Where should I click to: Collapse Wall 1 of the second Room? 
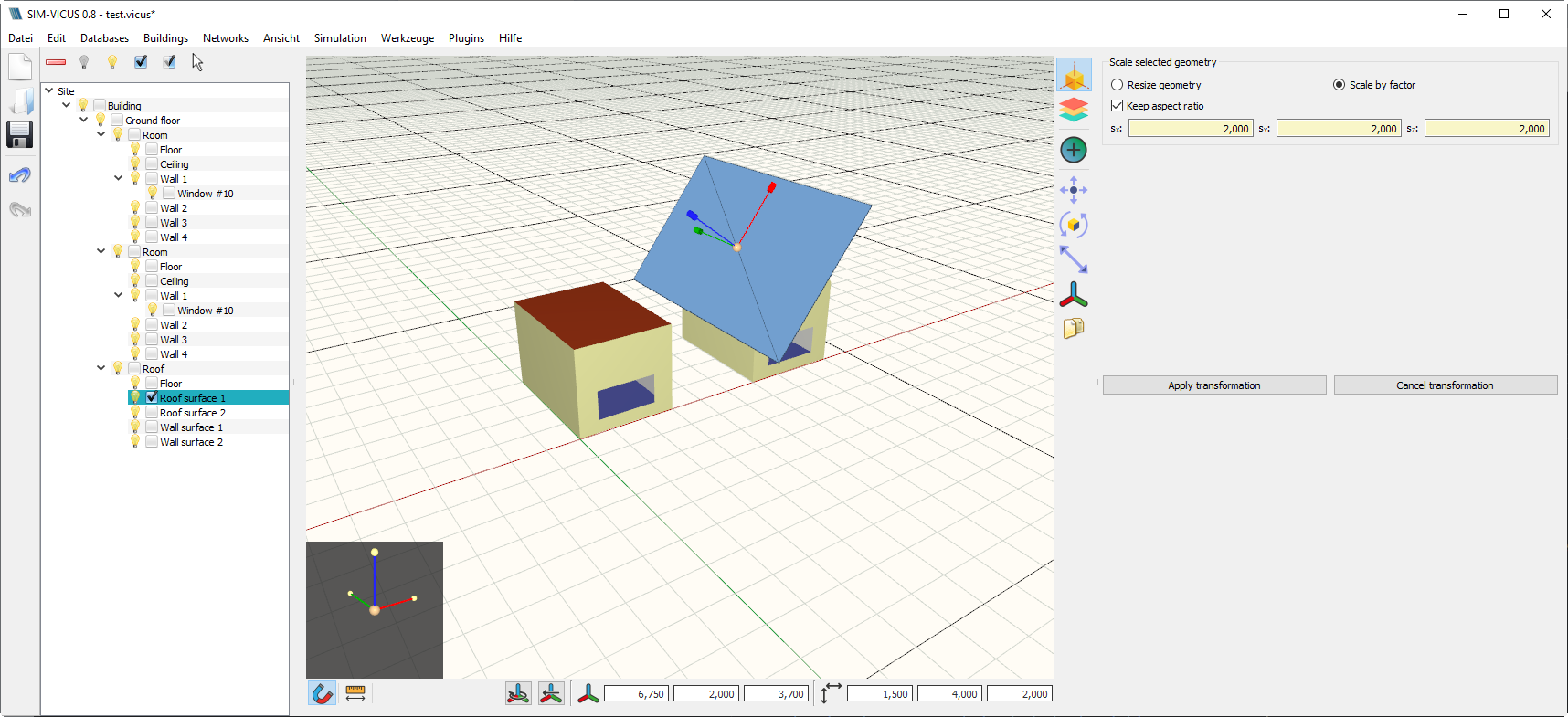(118, 295)
